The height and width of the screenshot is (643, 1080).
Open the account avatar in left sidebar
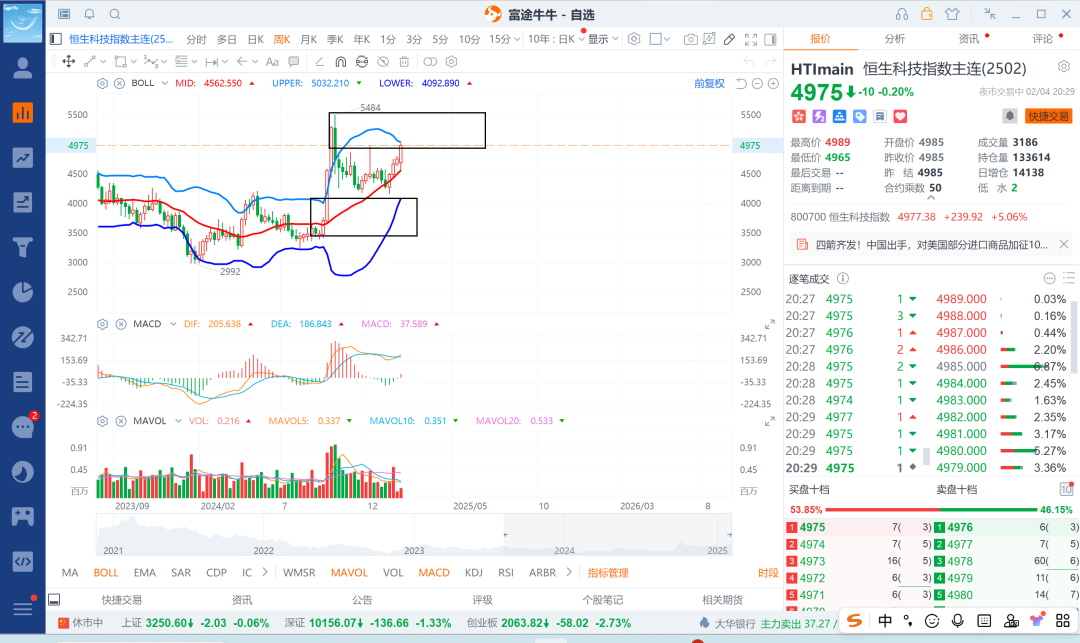[x=23, y=67]
